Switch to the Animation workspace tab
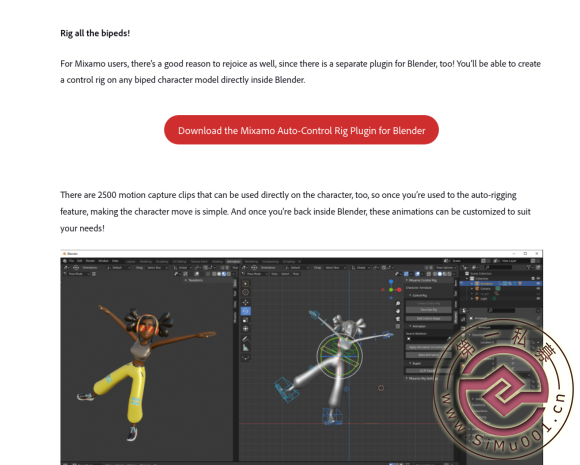Image resolution: width=580 pixels, height=465 pixels. (233, 261)
